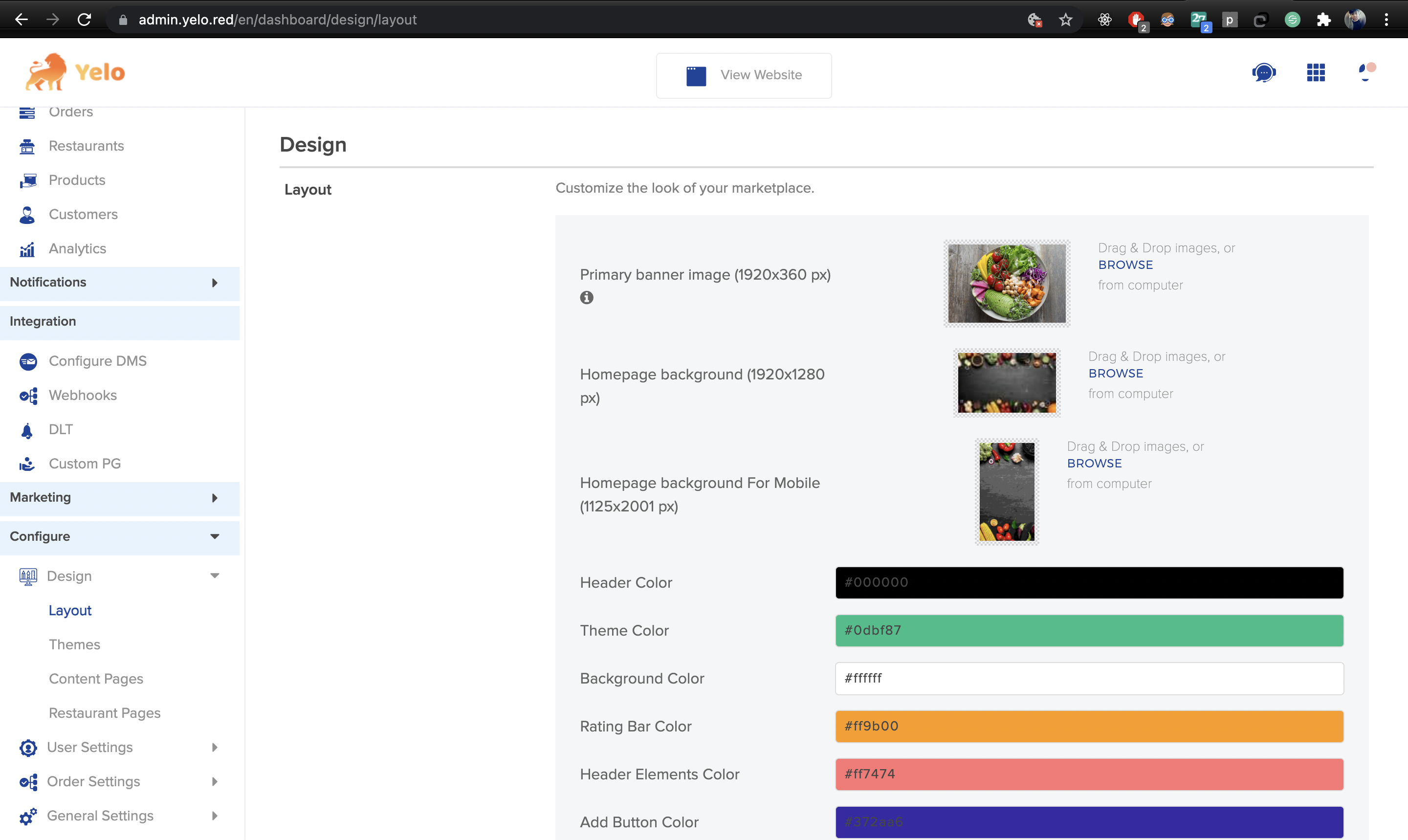Click the Homepage background For Mobile thumbnail
Screen dimensions: 1408x840
1006,491
